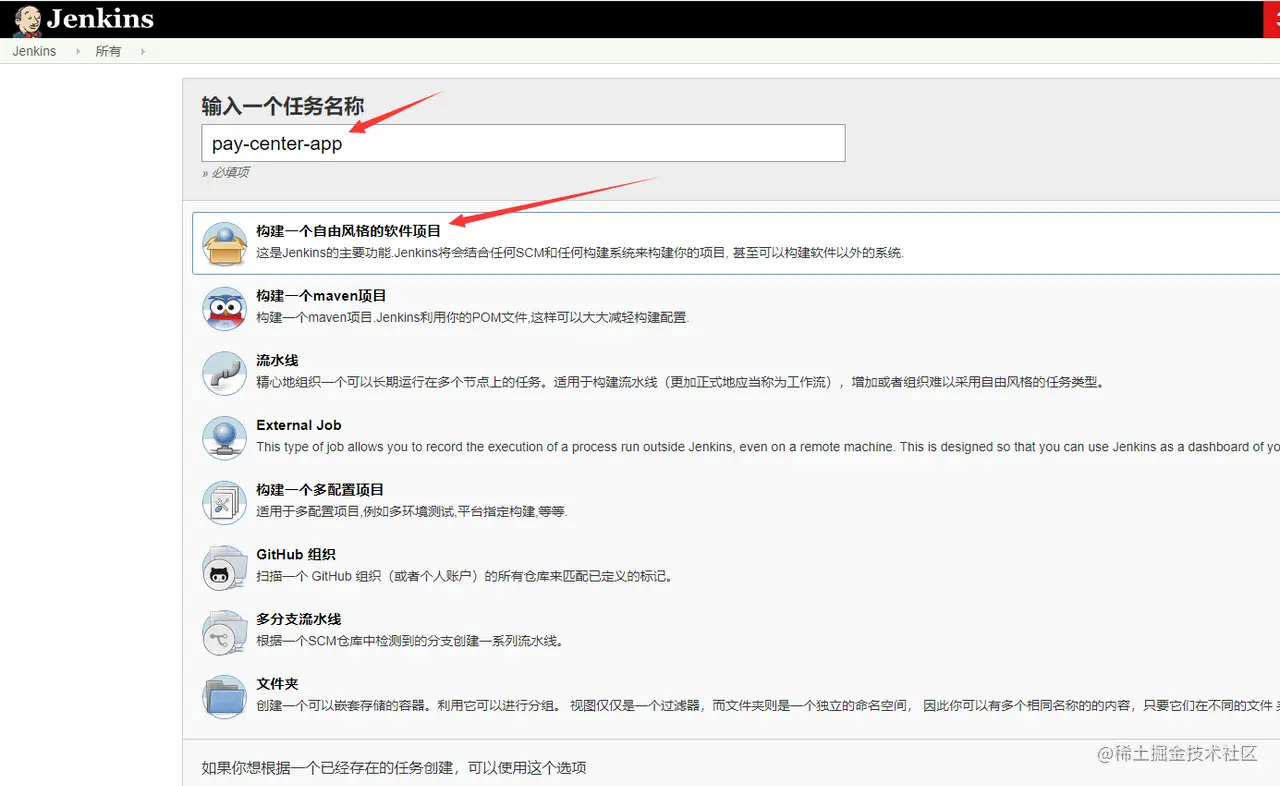Focus the task name input containing pay-center-app
Image resolution: width=1280 pixels, height=786 pixels.
(x=523, y=143)
